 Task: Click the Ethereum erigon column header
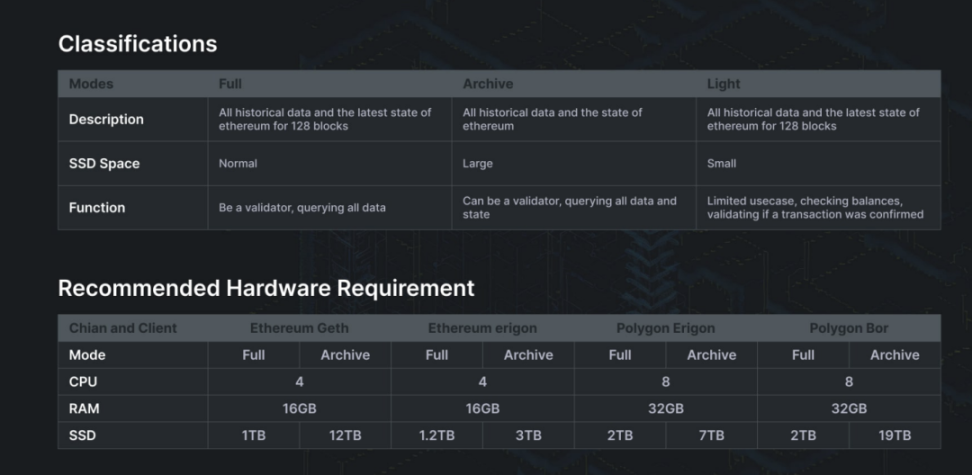pyautogui.click(x=482, y=328)
